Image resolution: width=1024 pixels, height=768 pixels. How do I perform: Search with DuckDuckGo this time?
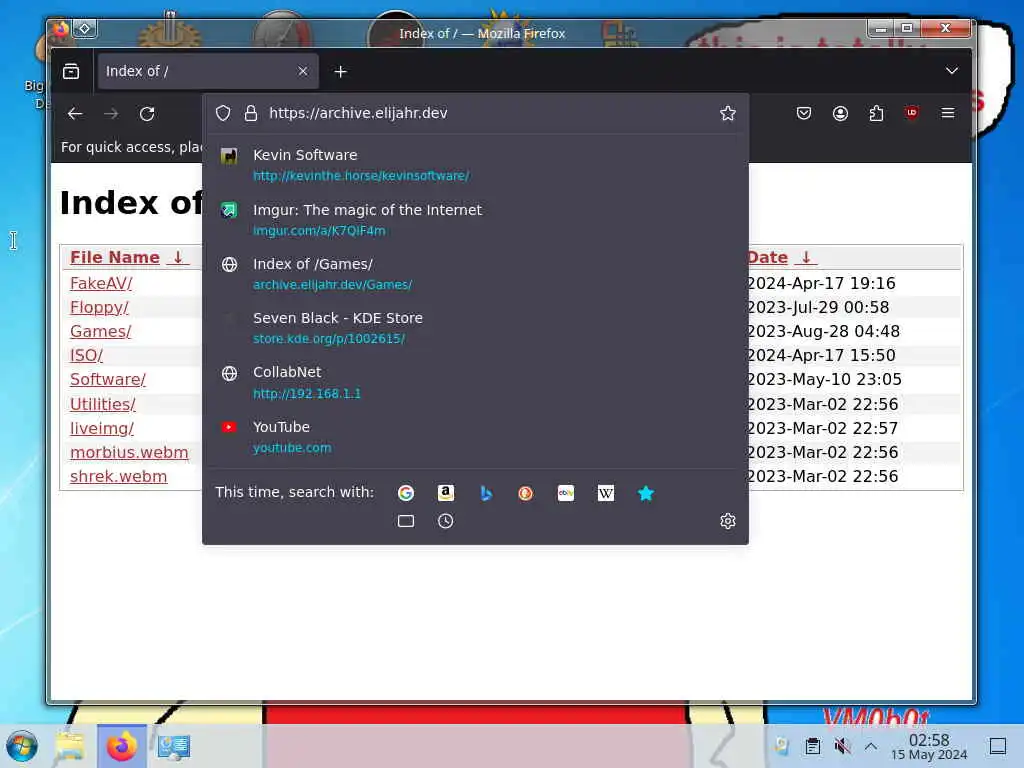[526, 493]
